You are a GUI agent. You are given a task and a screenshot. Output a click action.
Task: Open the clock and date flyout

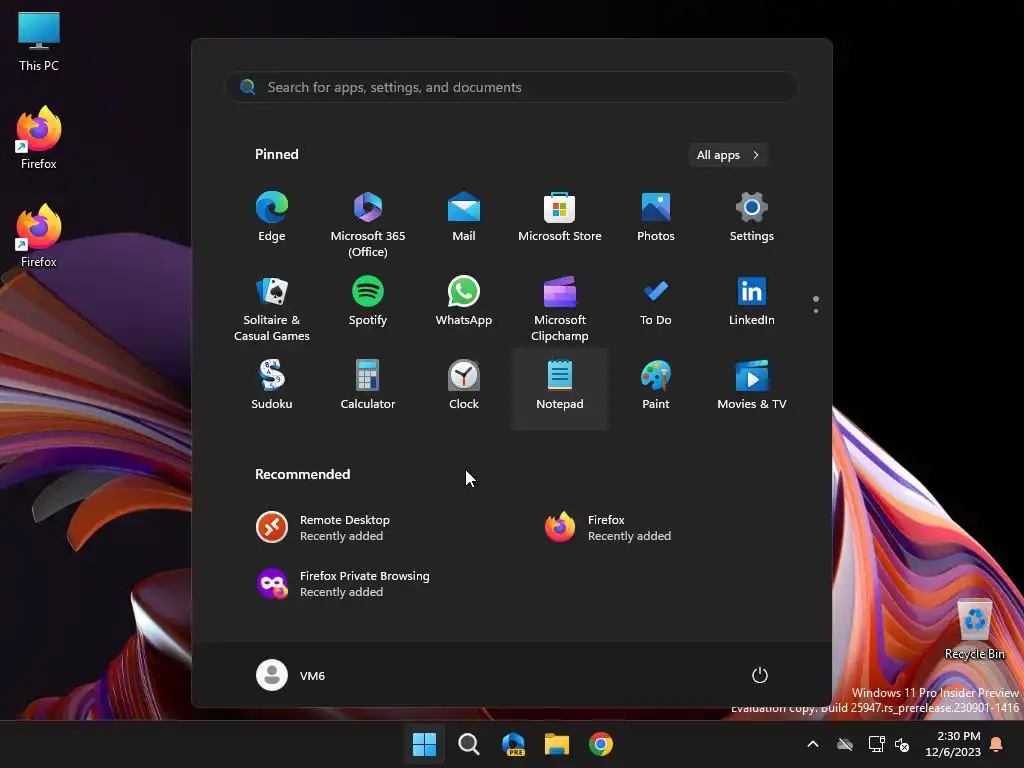(953, 744)
